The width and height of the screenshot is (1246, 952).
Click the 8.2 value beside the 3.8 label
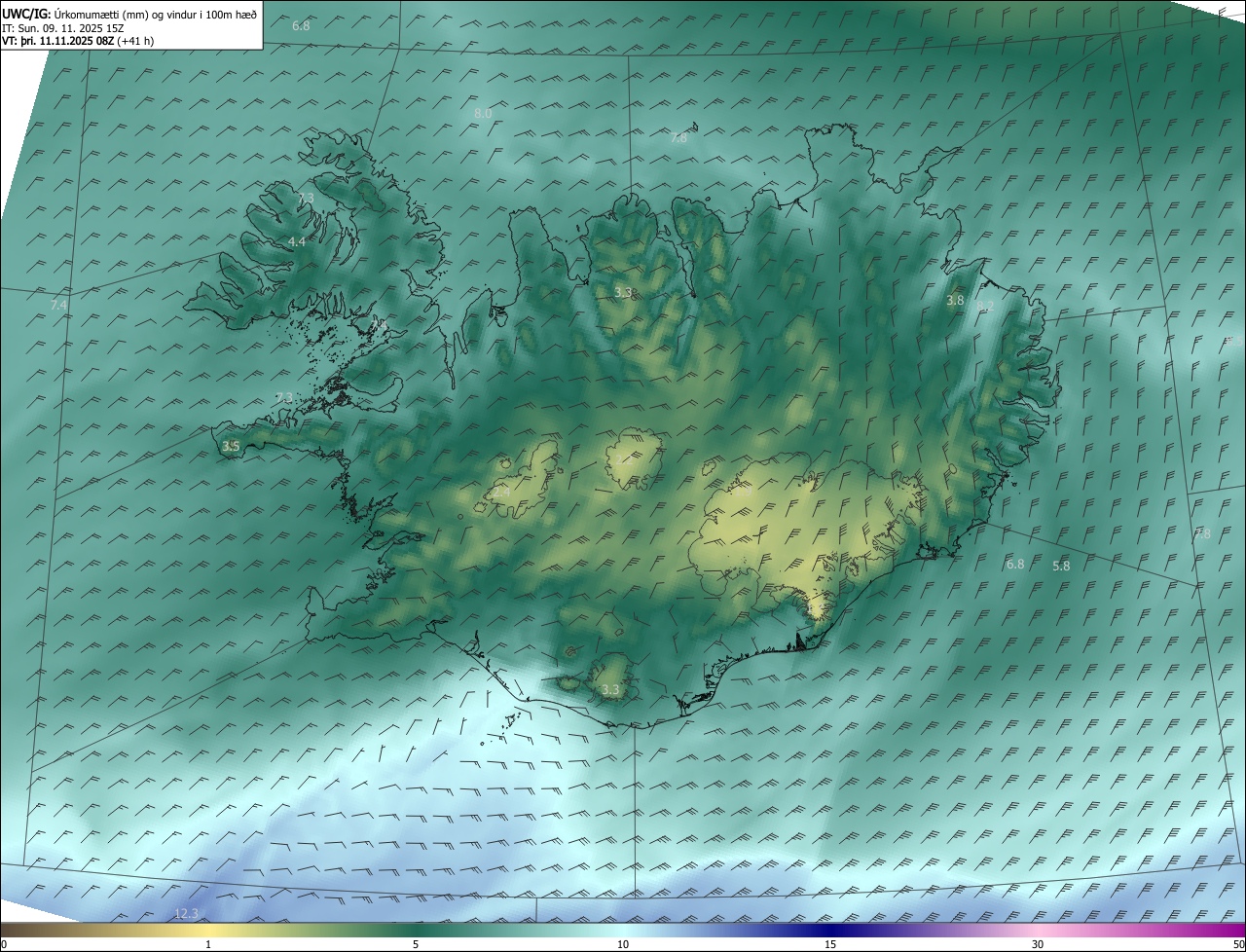[x=985, y=306]
